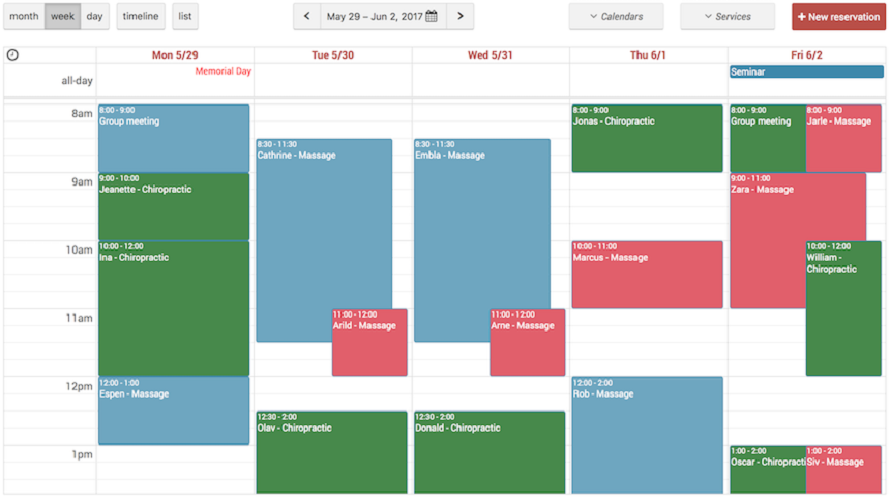Open the date picker calendar icon
The width and height of the screenshot is (890, 500).
pos(431,16)
